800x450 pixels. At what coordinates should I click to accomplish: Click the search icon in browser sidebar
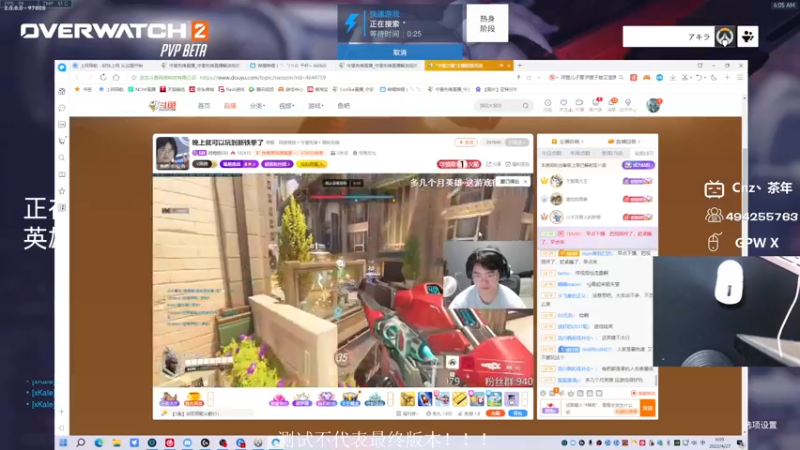coord(62,158)
